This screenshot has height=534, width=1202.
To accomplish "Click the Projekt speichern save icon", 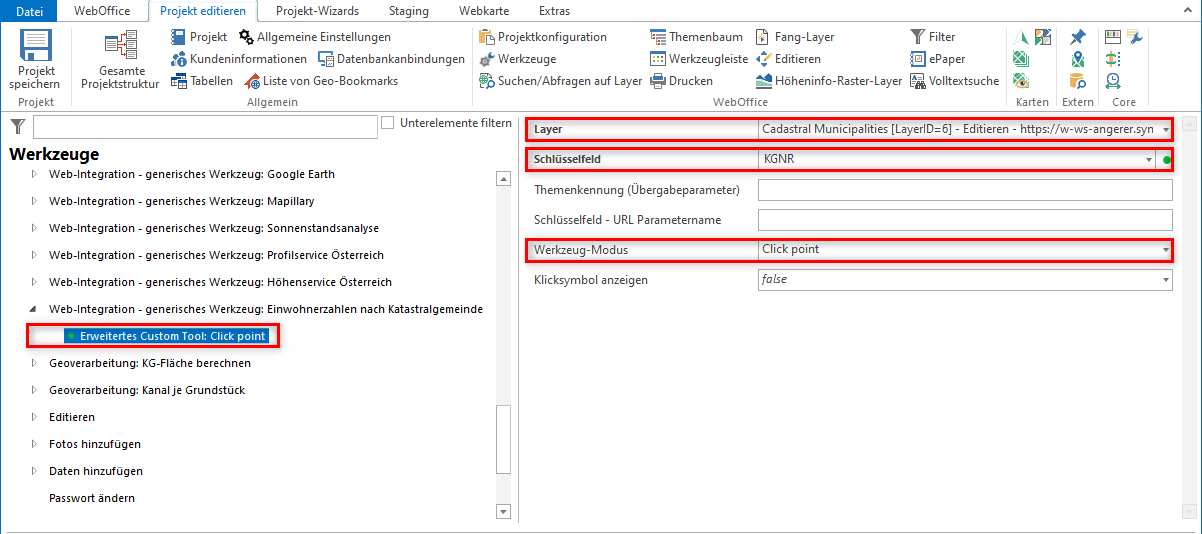I will pos(37,46).
